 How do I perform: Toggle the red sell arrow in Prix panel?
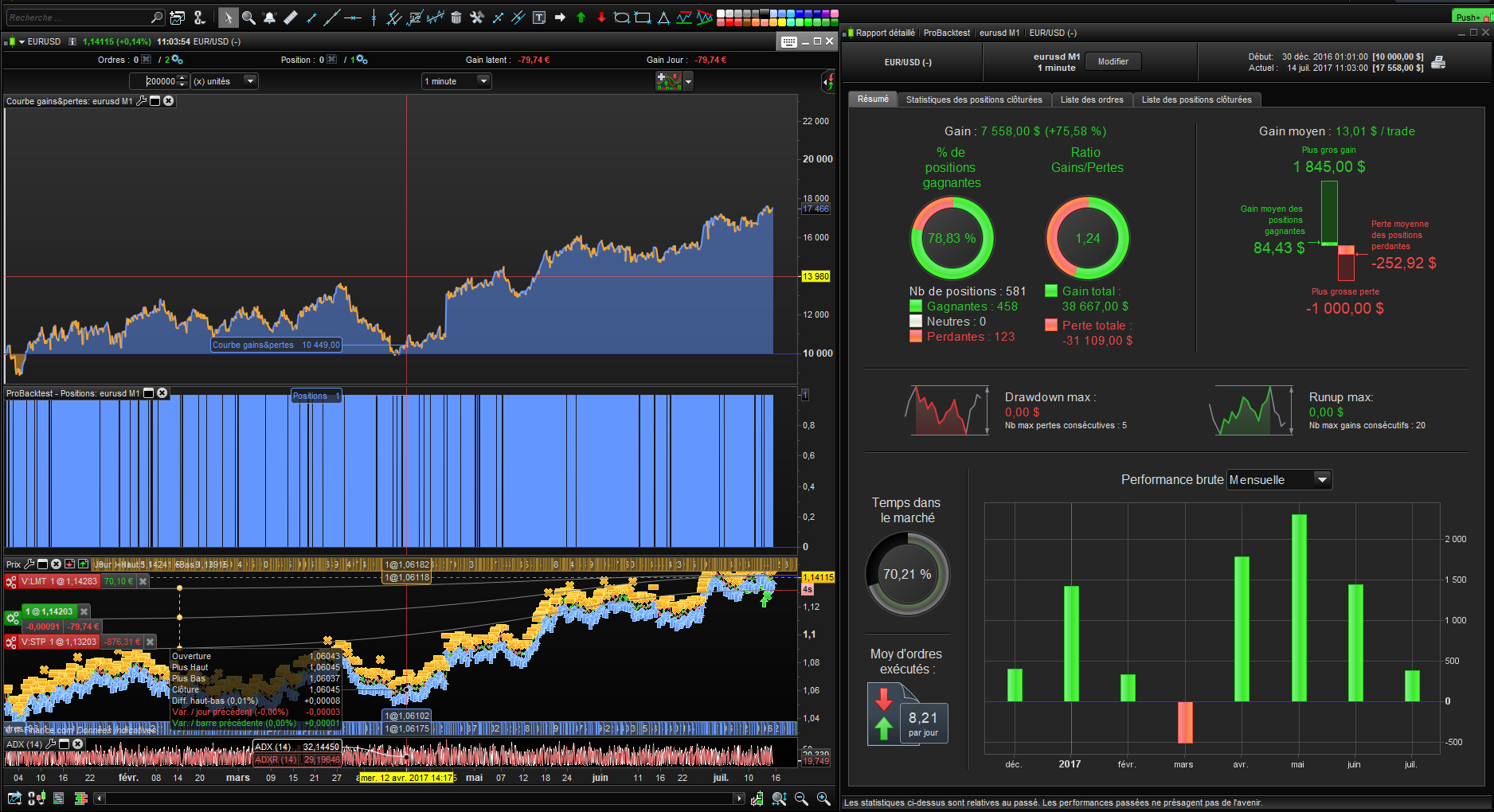69,564
